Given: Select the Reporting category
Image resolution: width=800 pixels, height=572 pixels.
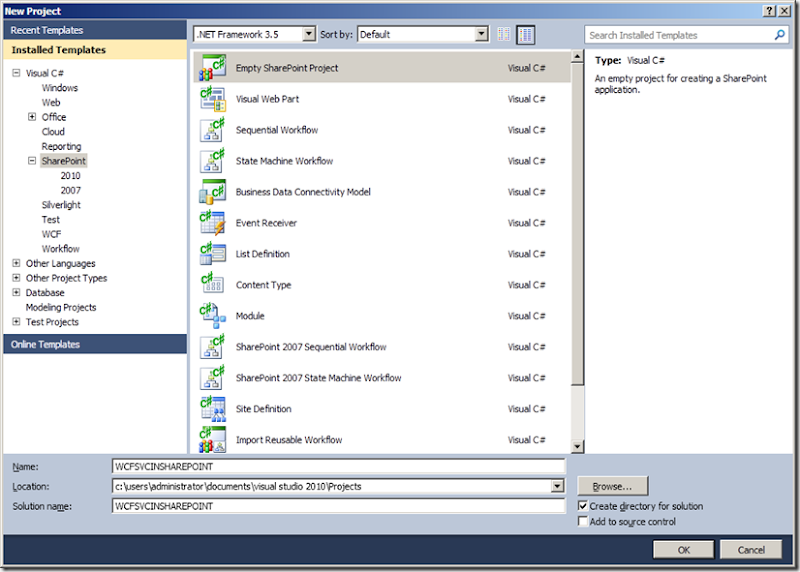Looking at the screenshot, I should click(x=61, y=146).
